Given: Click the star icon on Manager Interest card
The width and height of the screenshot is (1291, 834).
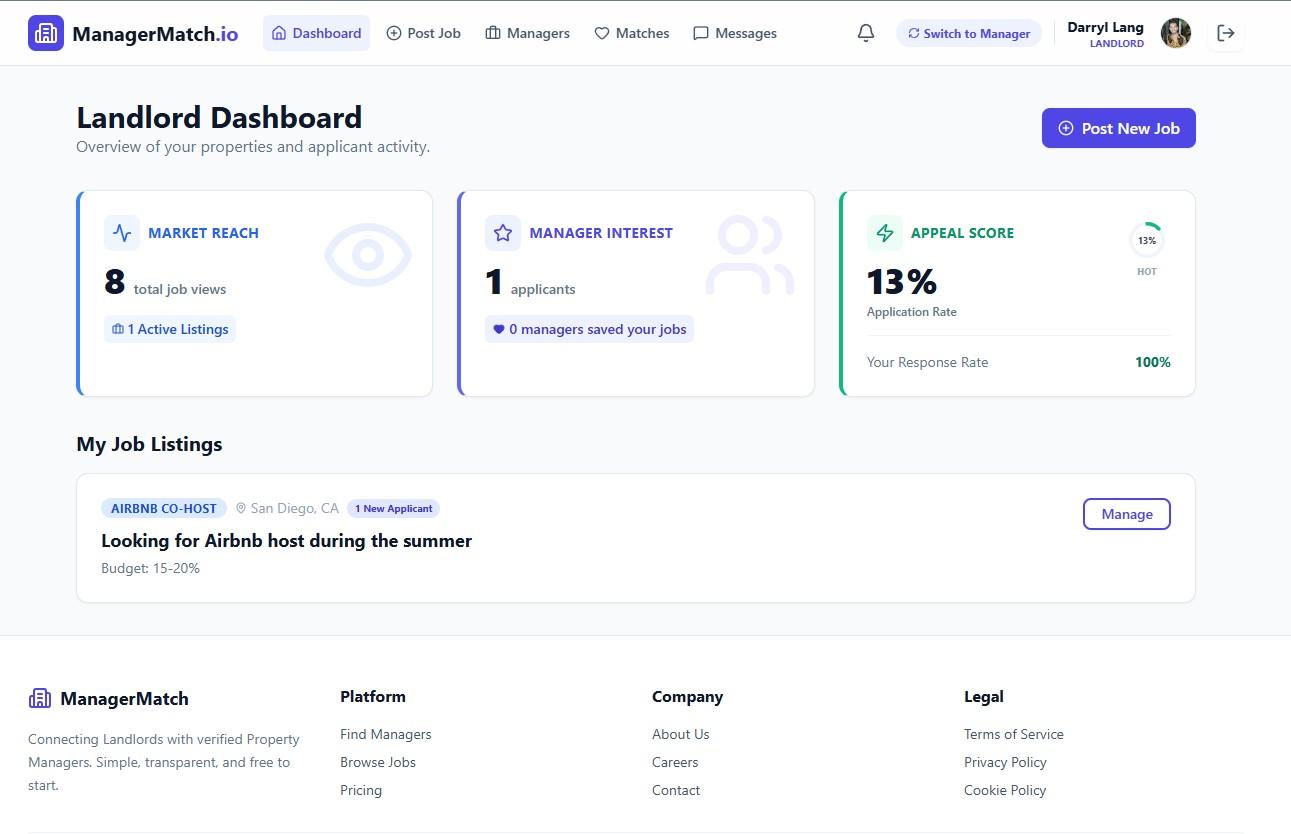Looking at the screenshot, I should point(503,232).
